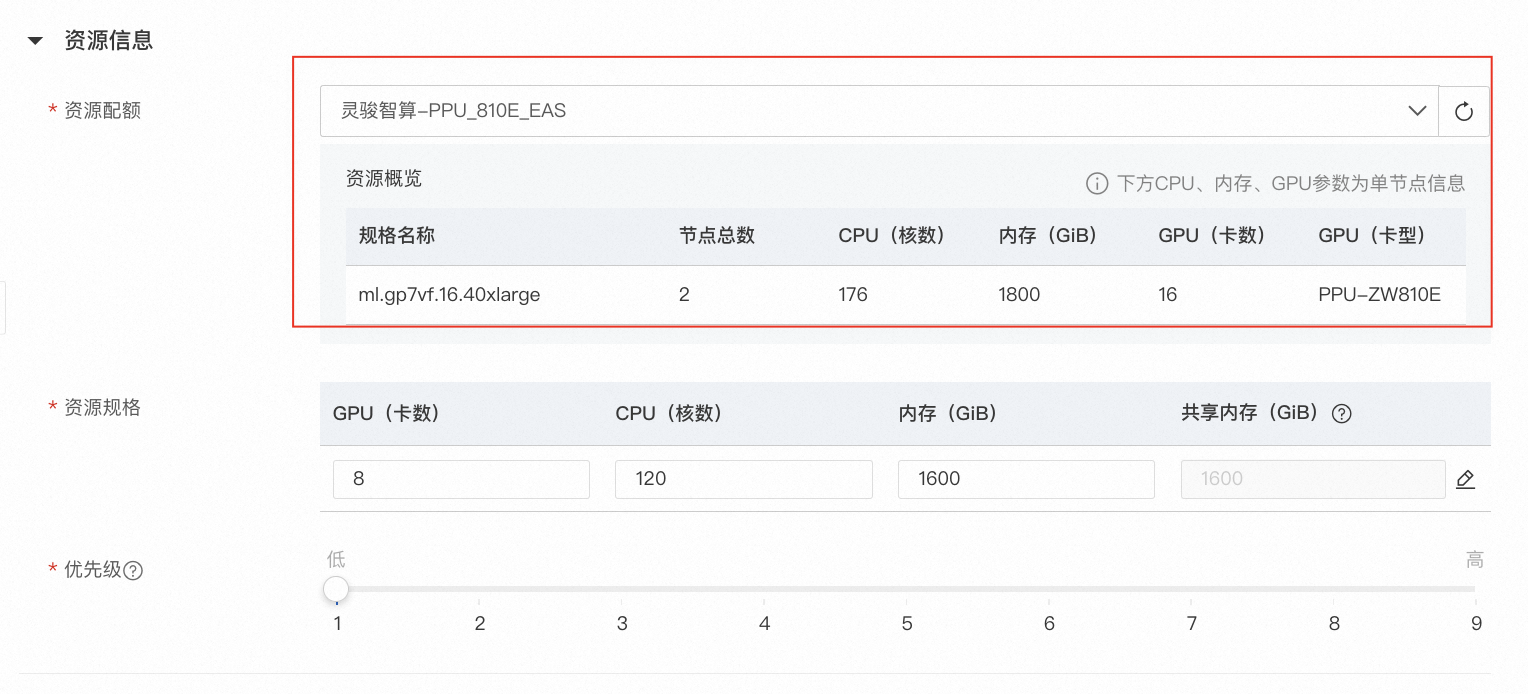Click the dropdown chevron arrow for resource quota
Screen dimensions: 1528x694
tap(1416, 111)
